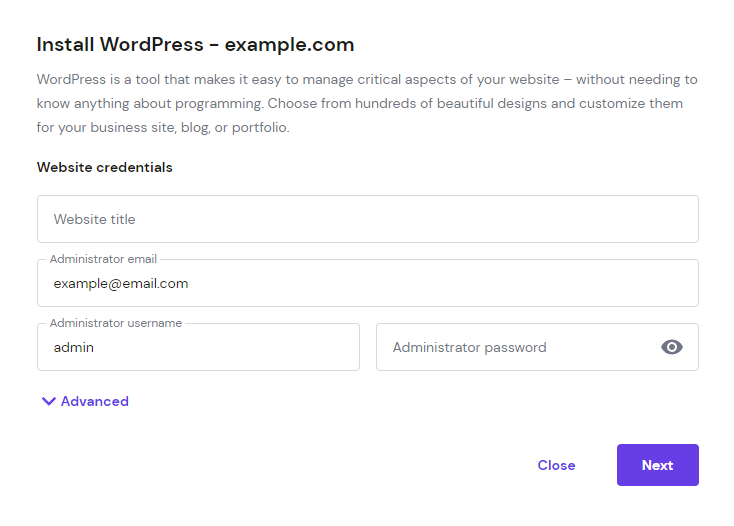Close the Install WordPress dialog

[x=556, y=465]
